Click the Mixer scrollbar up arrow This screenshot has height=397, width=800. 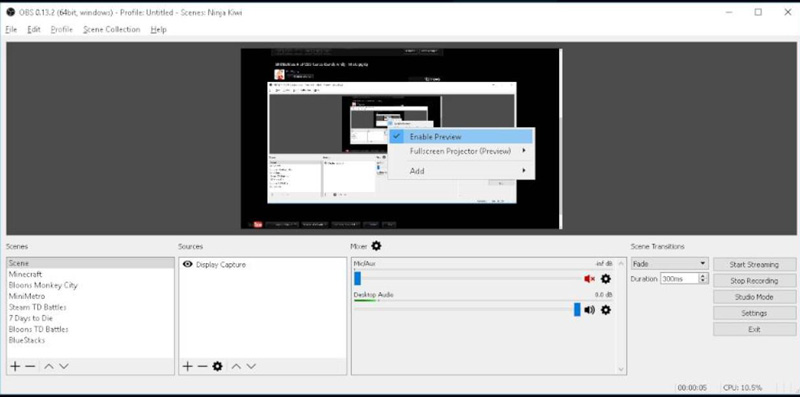coord(621,264)
